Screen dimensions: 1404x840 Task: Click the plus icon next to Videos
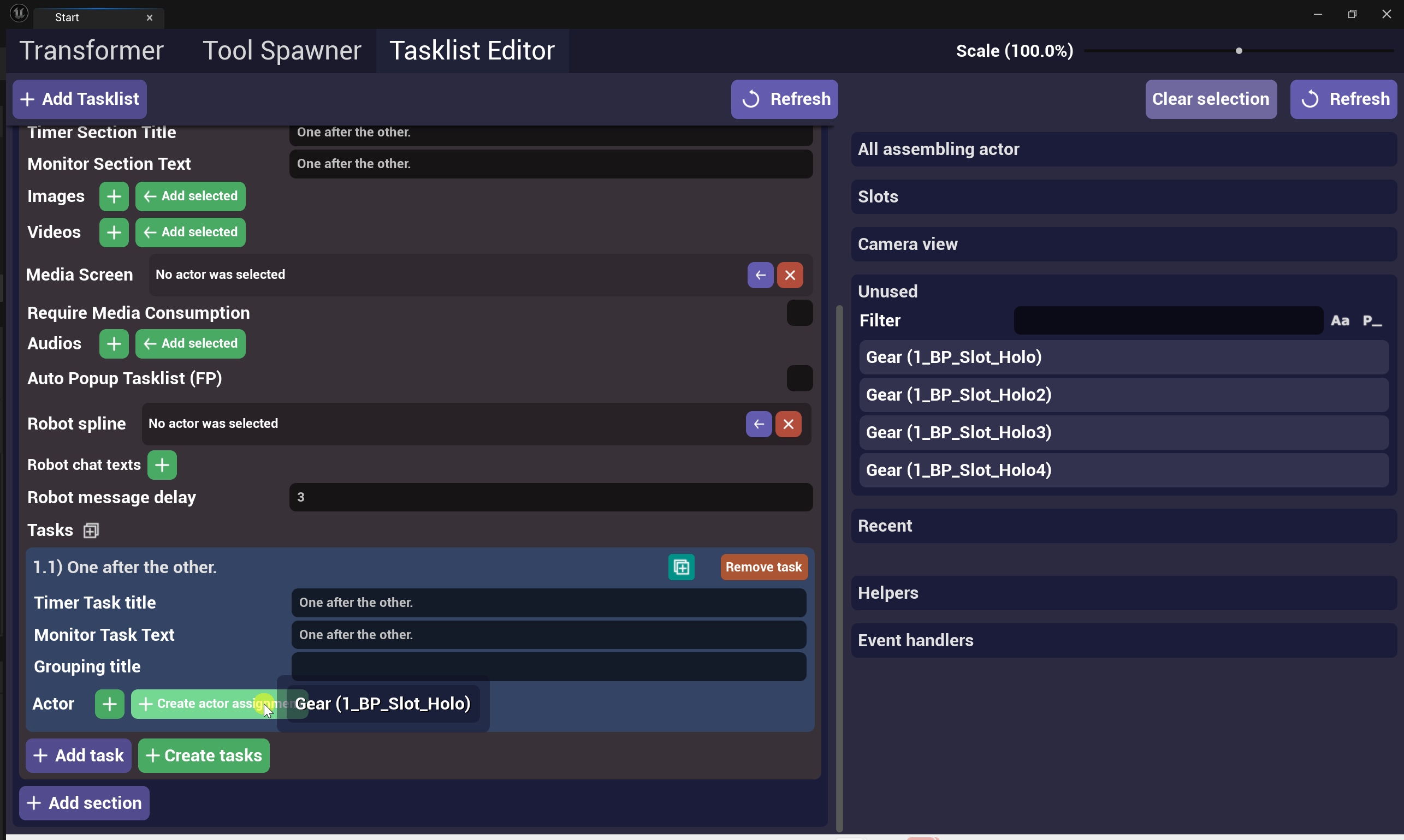pyautogui.click(x=114, y=233)
